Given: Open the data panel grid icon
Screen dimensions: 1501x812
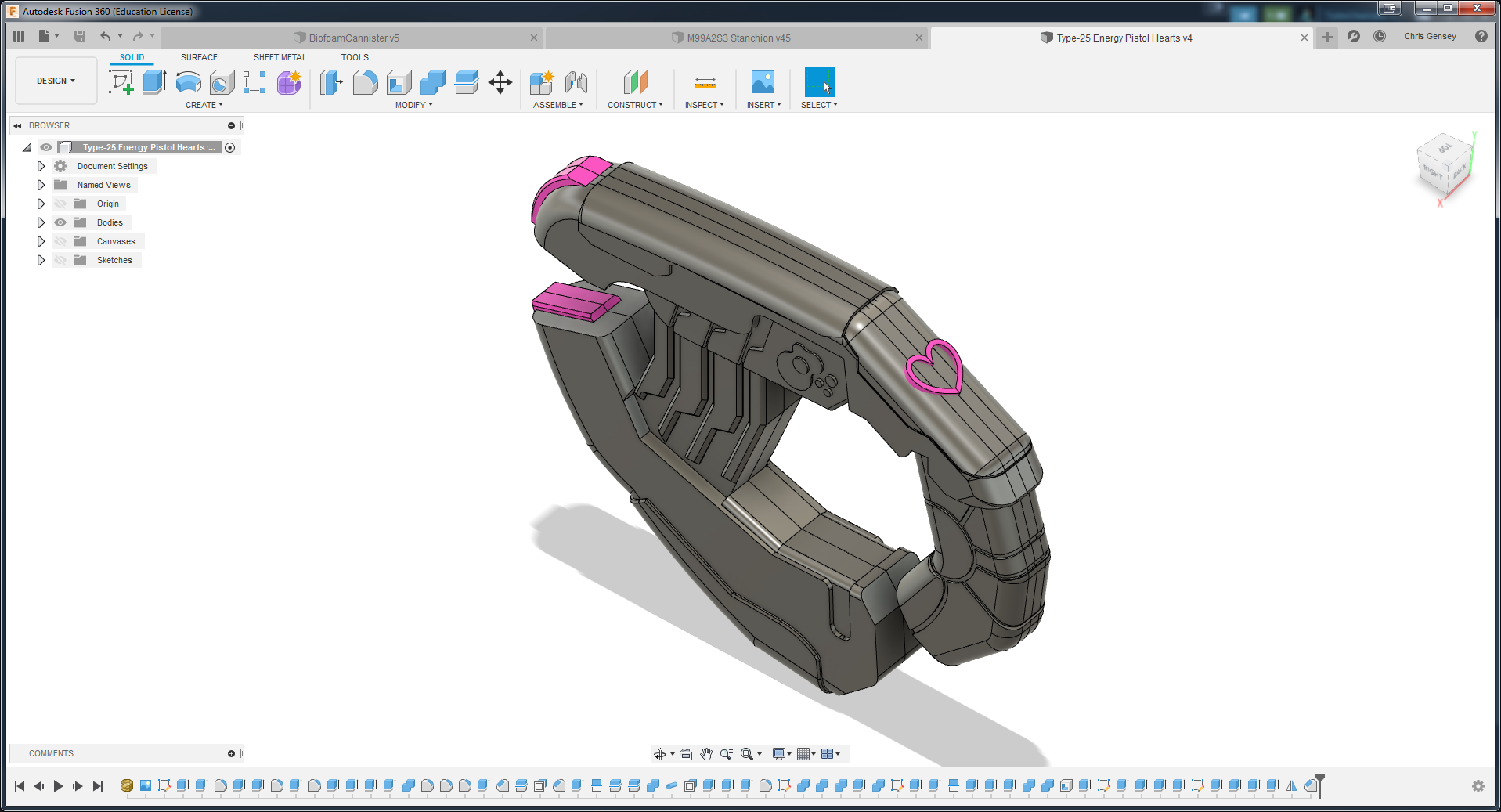Looking at the screenshot, I should click(20, 36).
